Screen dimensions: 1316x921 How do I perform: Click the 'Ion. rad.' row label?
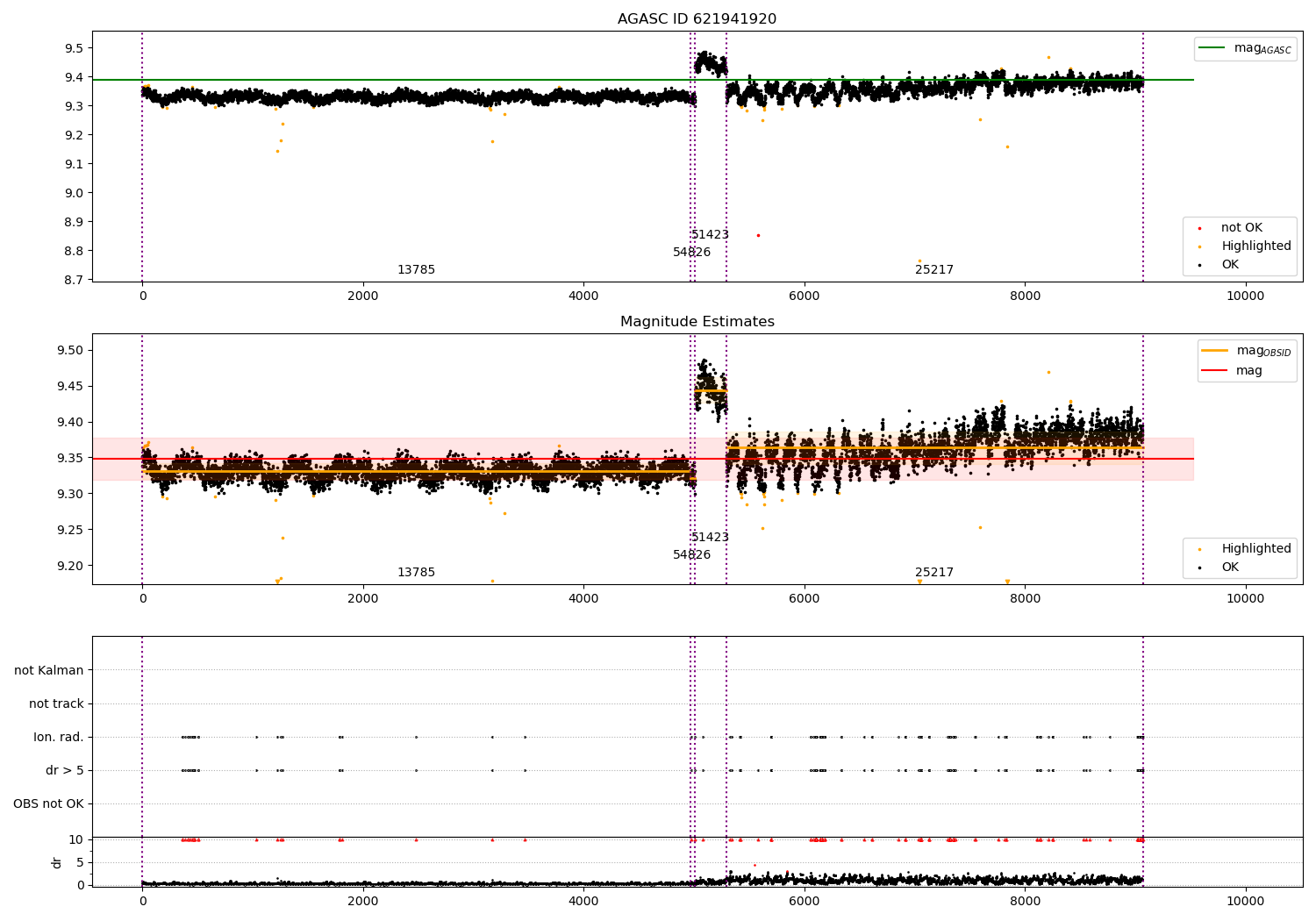(59, 738)
